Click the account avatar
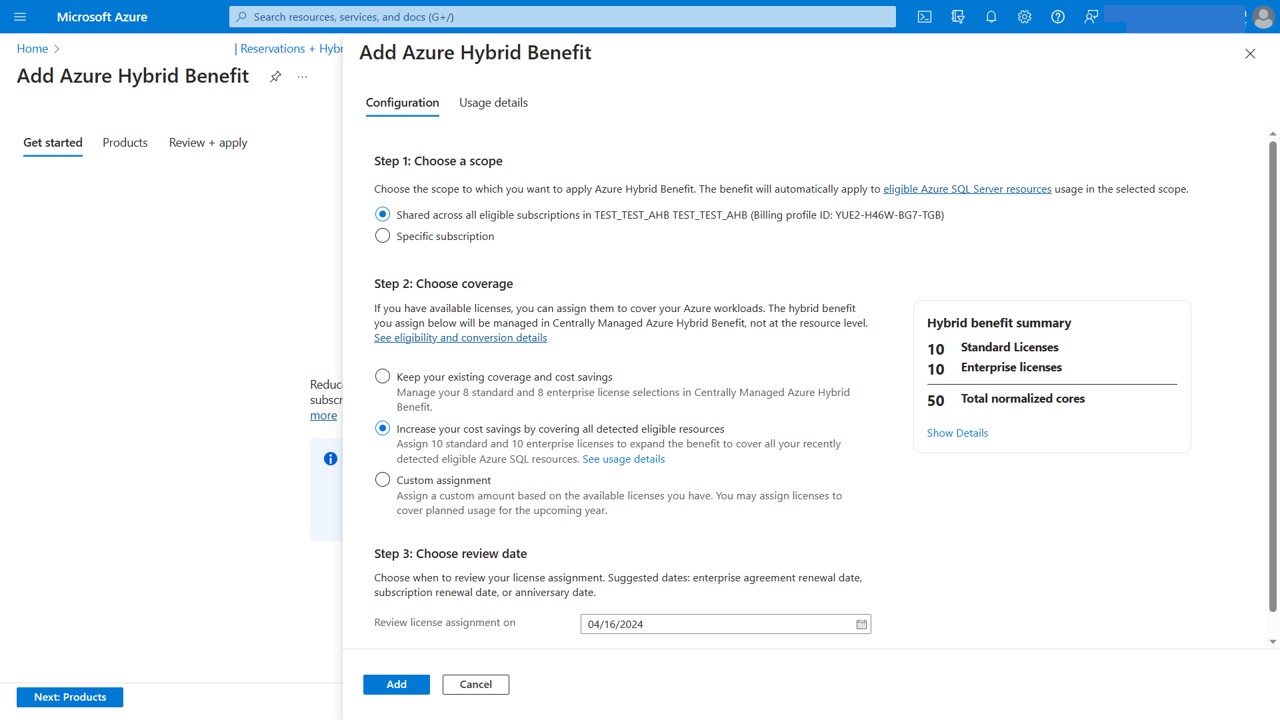 pyautogui.click(x=1262, y=16)
